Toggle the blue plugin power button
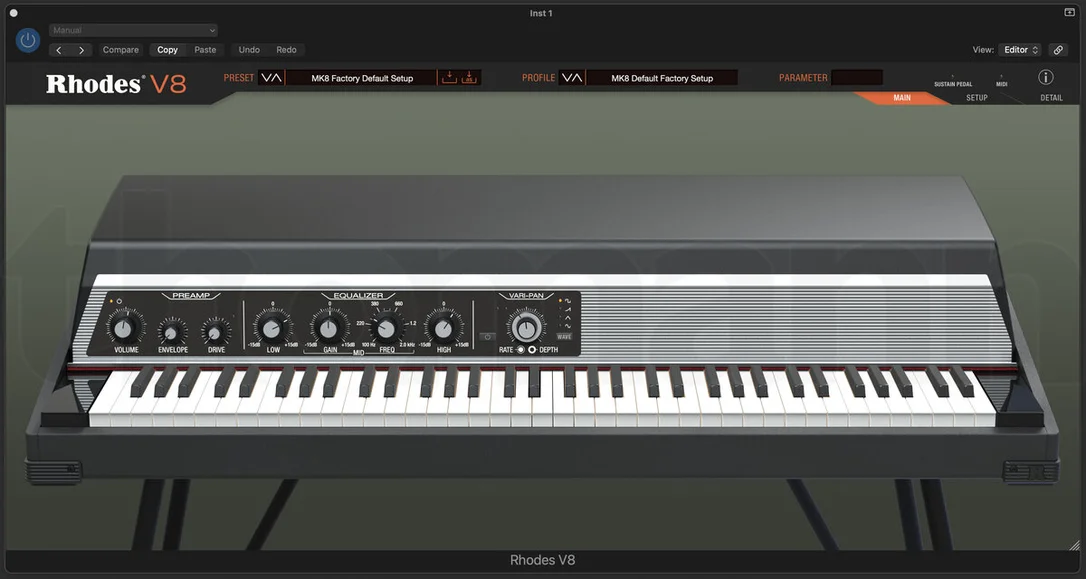The image size is (1086, 579). (28, 40)
